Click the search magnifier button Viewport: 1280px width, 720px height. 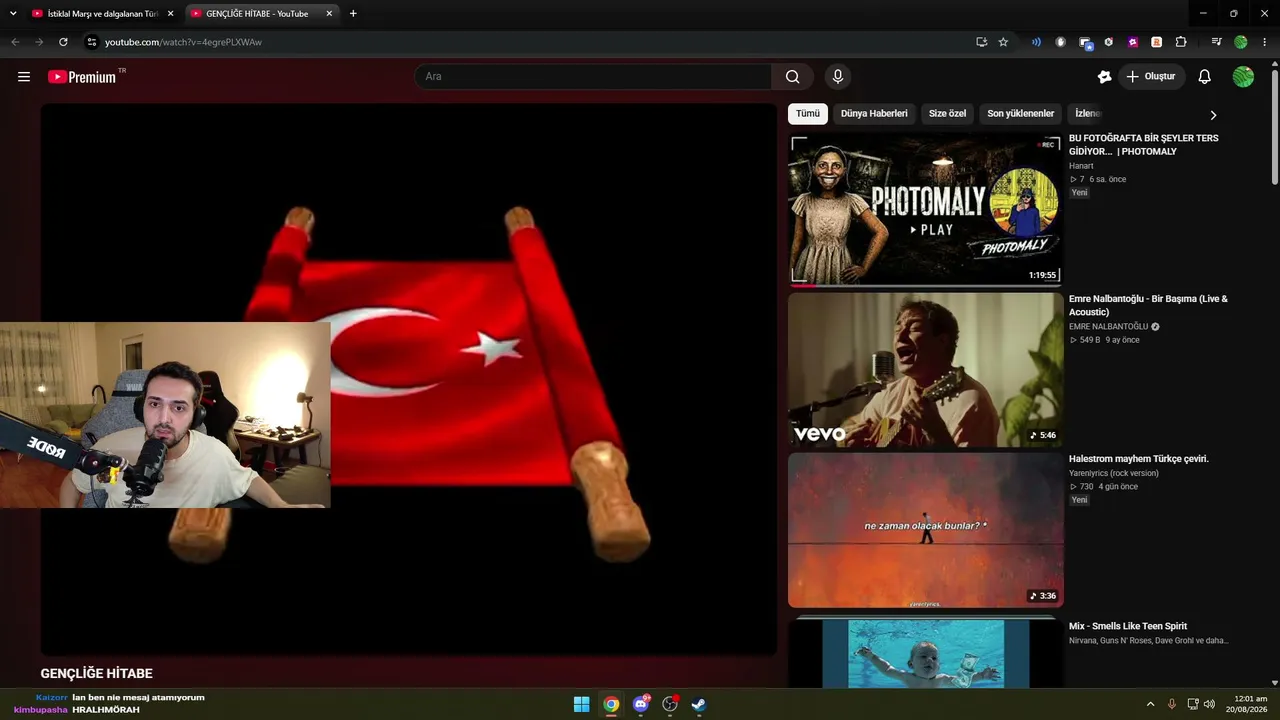[793, 77]
